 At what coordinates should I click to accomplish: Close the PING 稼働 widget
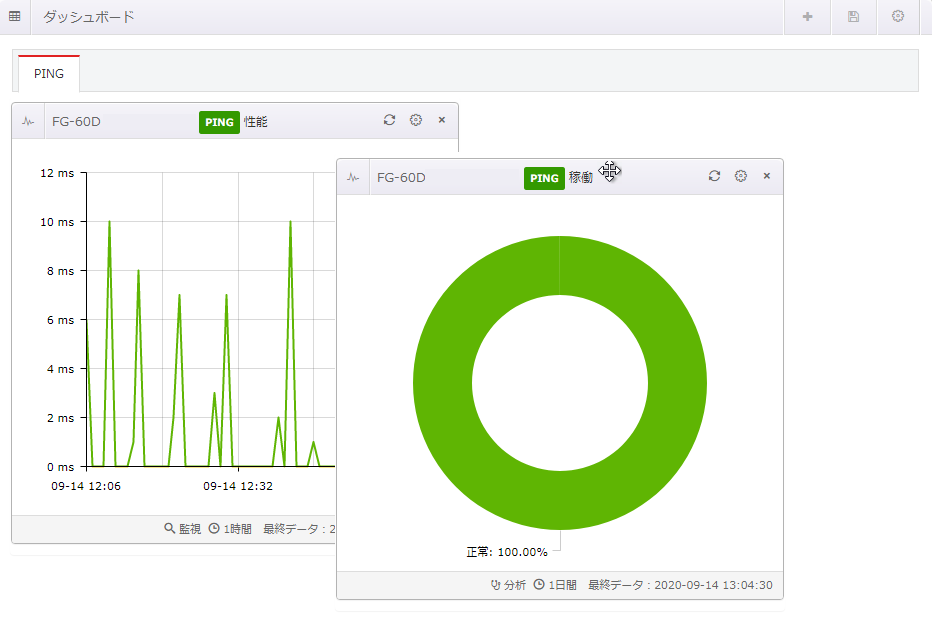pyautogui.click(x=767, y=176)
